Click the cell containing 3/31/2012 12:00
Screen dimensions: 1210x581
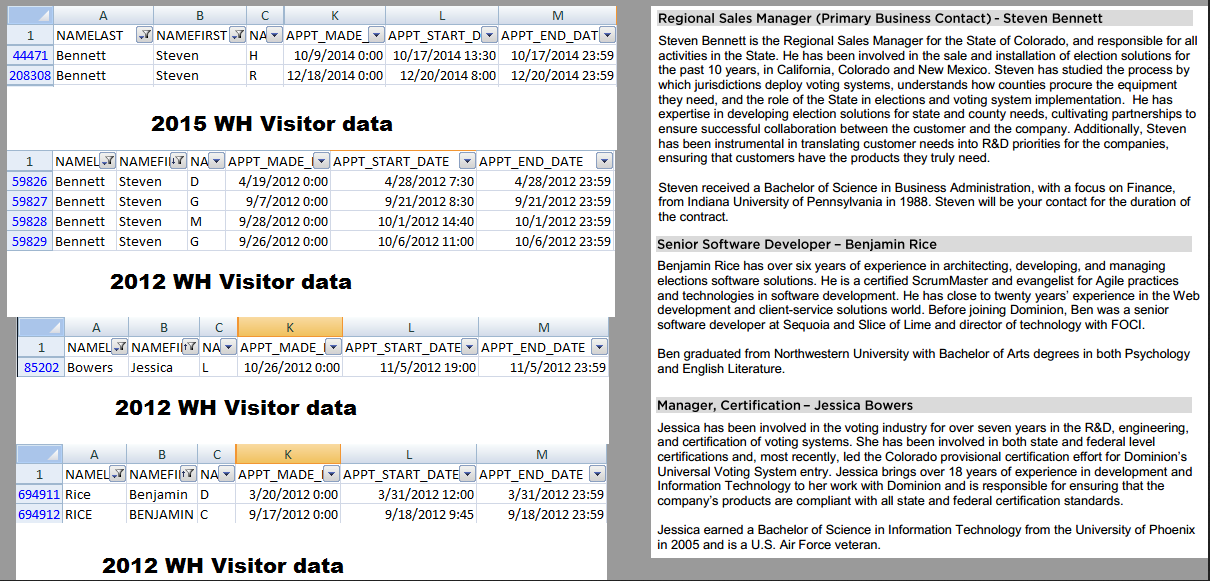(x=408, y=494)
